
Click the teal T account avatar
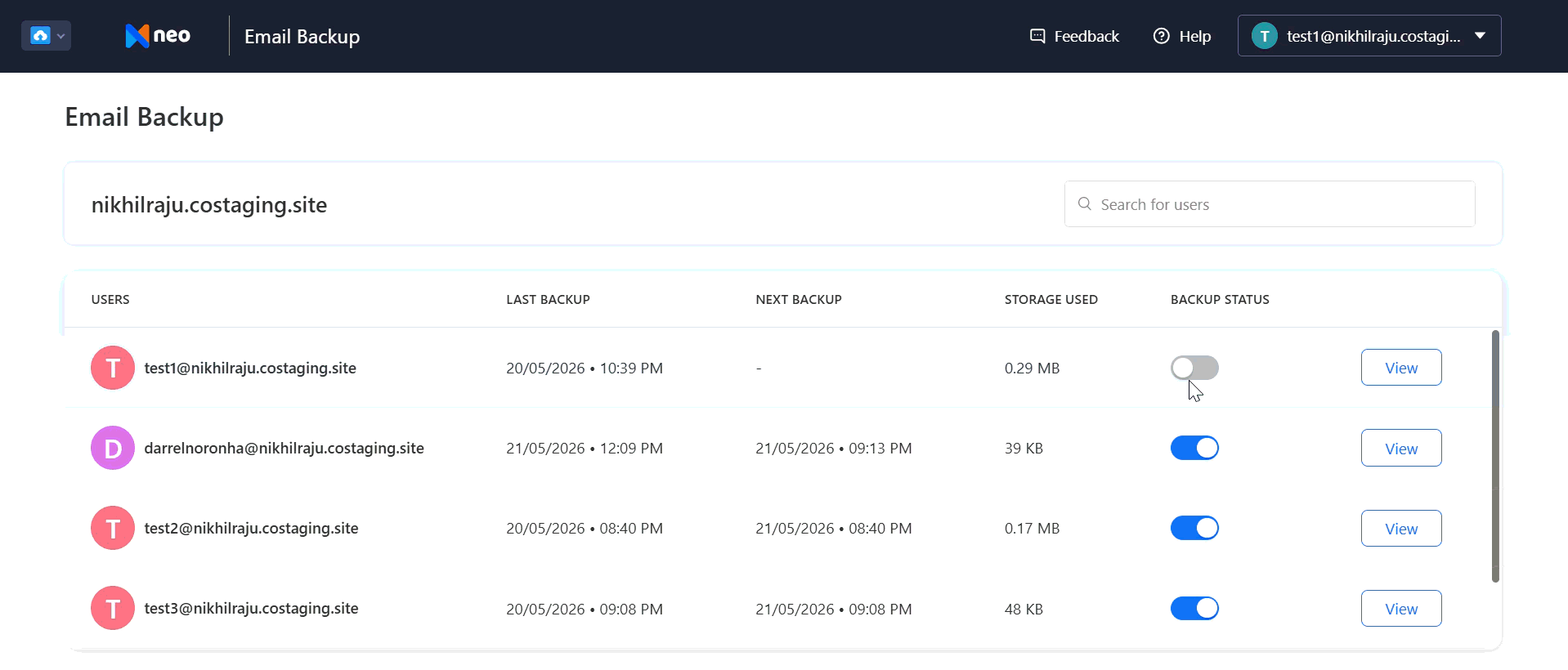(x=1264, y=36)
